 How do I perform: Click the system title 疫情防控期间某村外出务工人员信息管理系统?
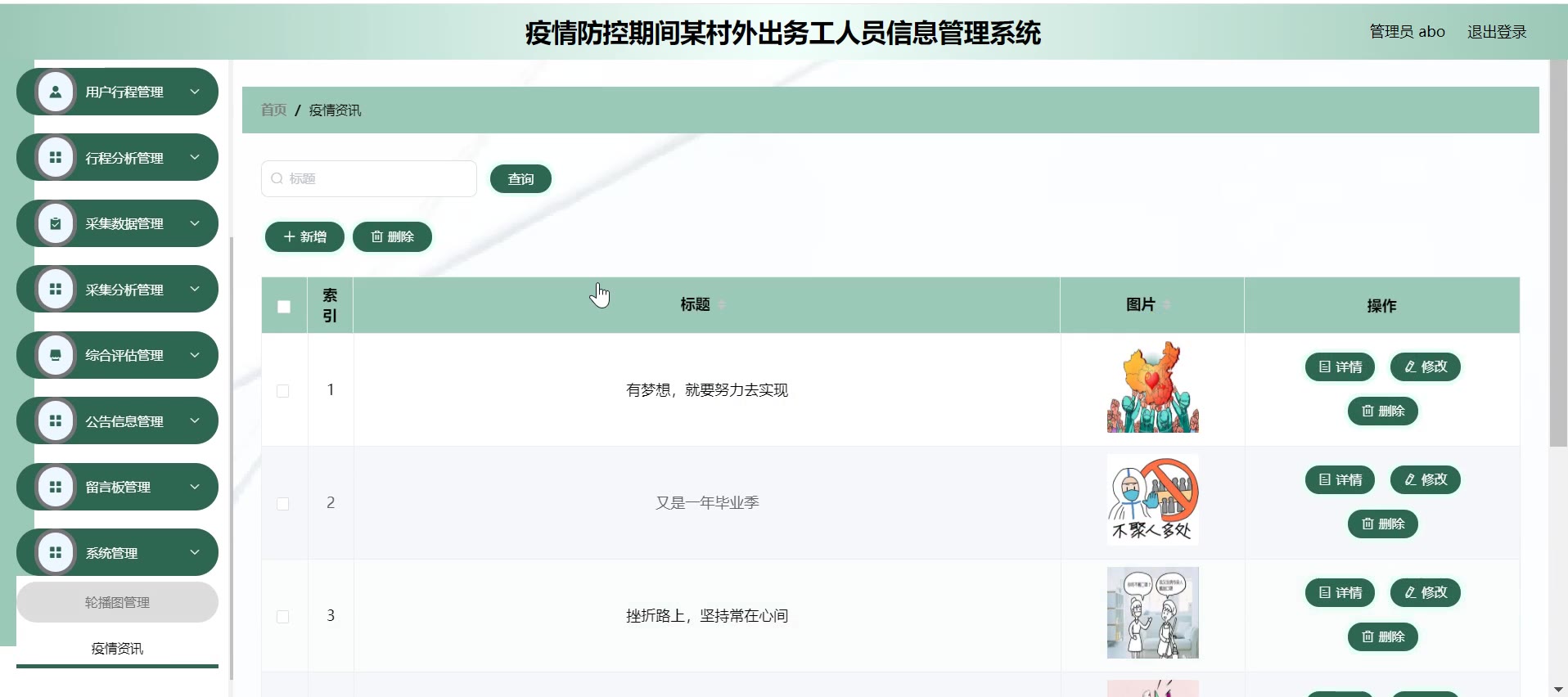(783, 33)
